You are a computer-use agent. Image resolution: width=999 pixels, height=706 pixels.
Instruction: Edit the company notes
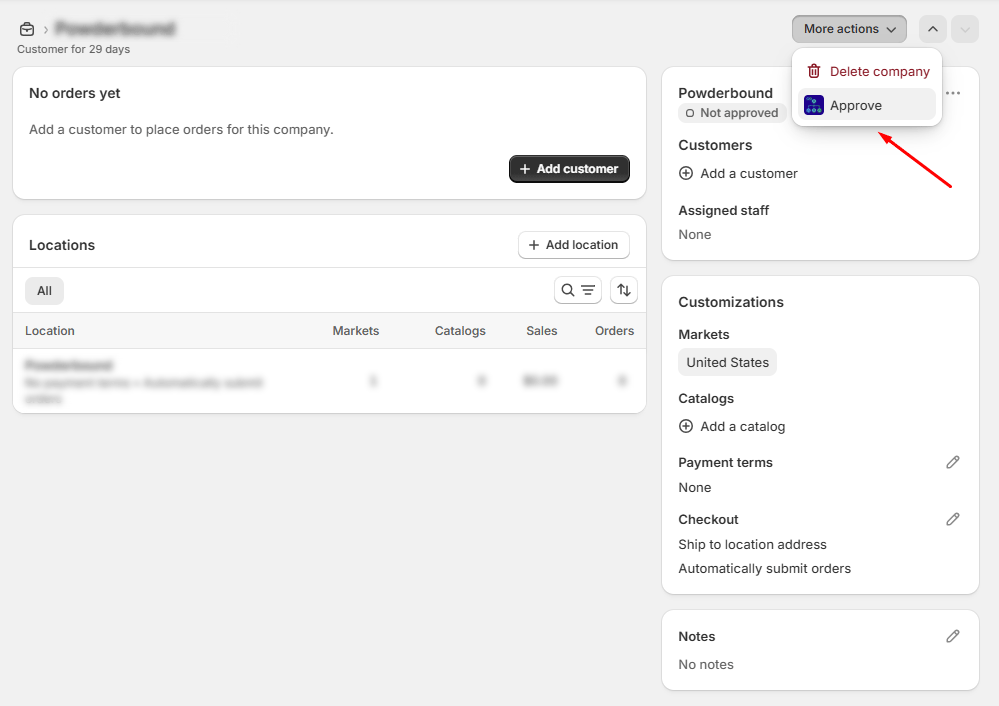point(952,636)
